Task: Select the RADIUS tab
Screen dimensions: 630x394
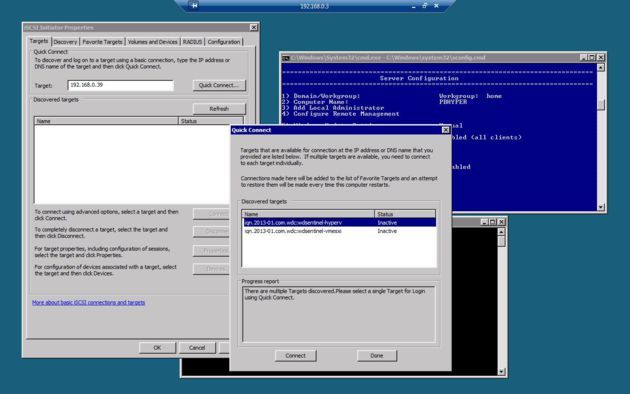Action: point(192,42)
